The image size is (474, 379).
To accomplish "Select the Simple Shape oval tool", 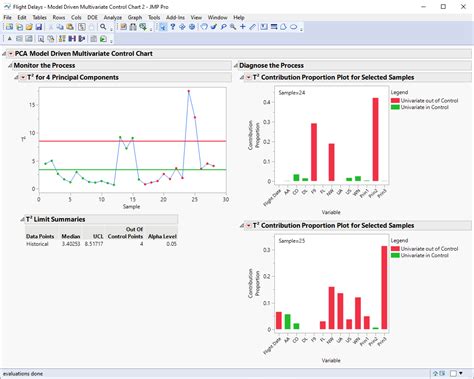I will [293, 27].
